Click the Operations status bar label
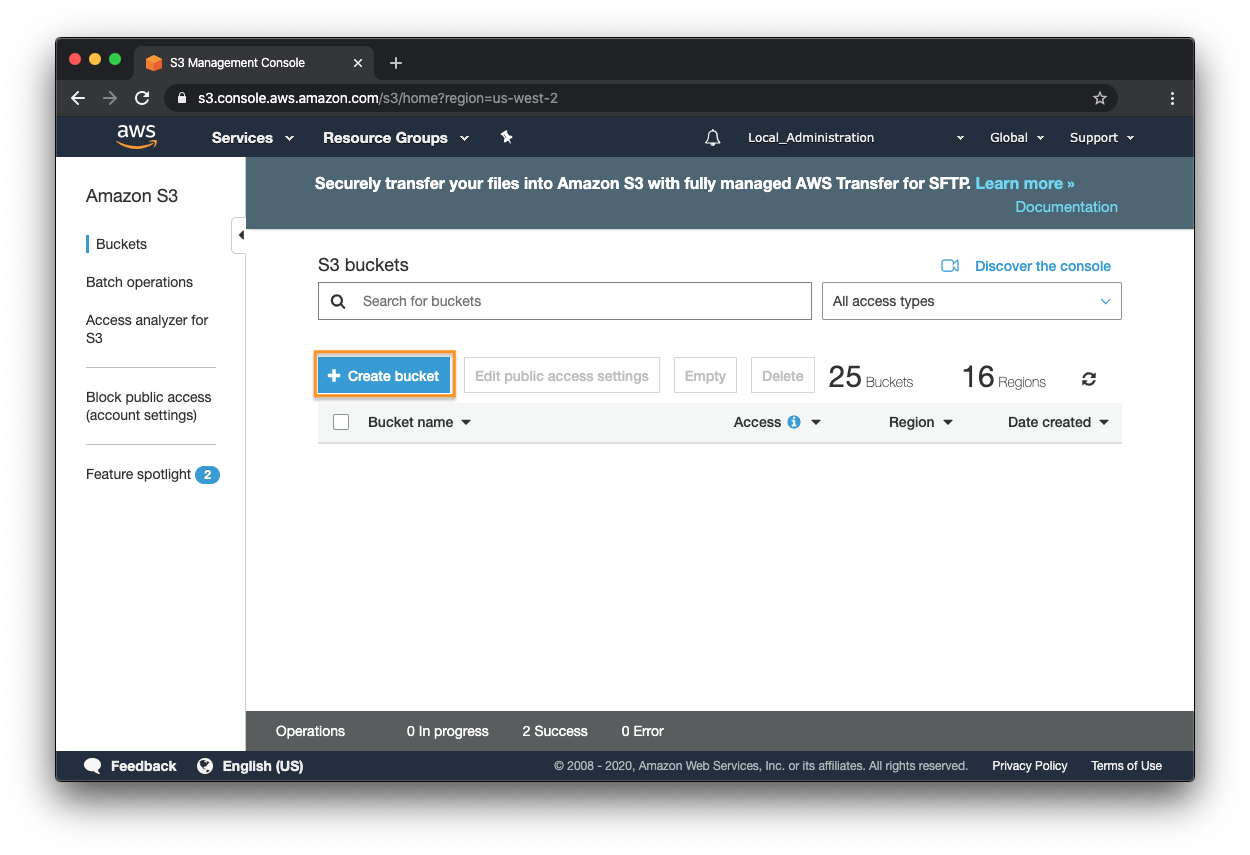Image resolution: width=1250 pixels, height=855 pixels. pos(310,731)
